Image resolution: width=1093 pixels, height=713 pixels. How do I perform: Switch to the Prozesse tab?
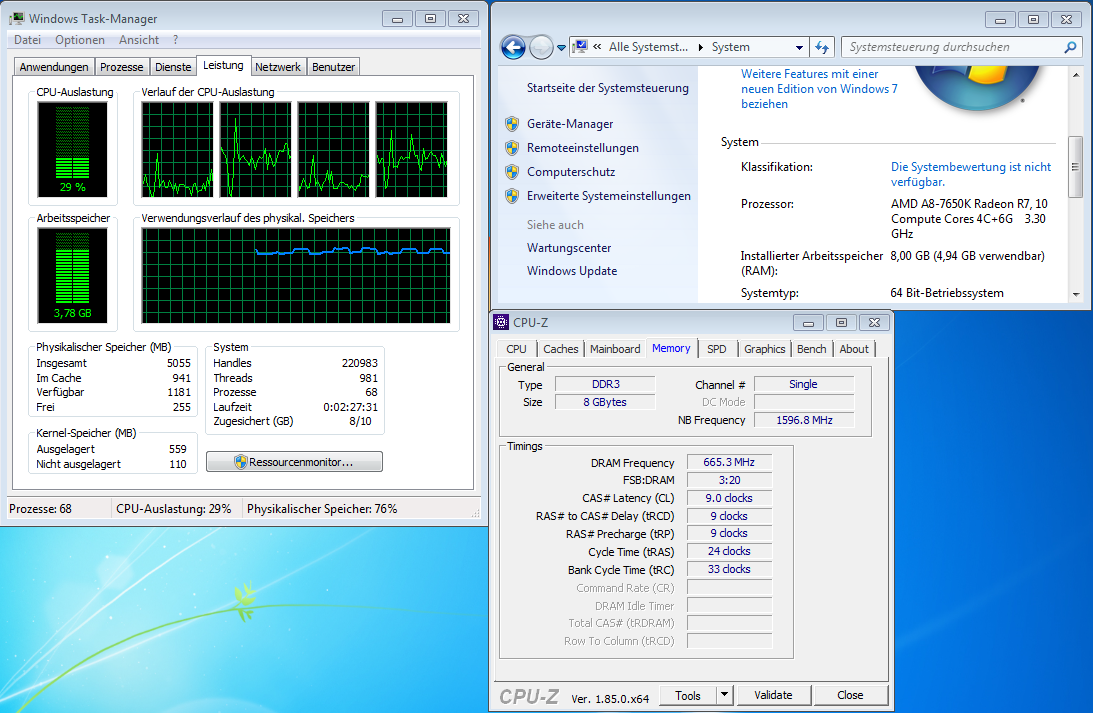pos(121,67)
